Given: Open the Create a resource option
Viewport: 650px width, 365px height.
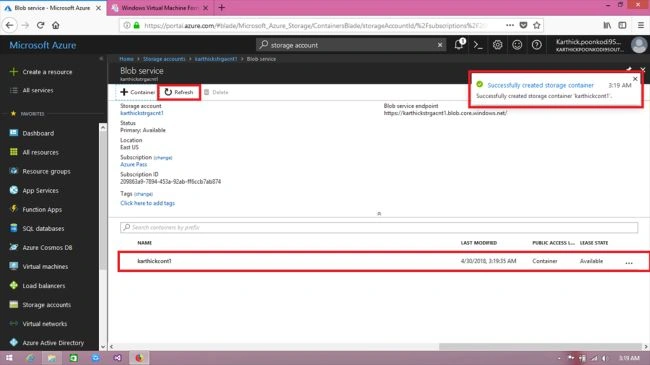Looking at the screenshot, I should [x=41, y=72].
